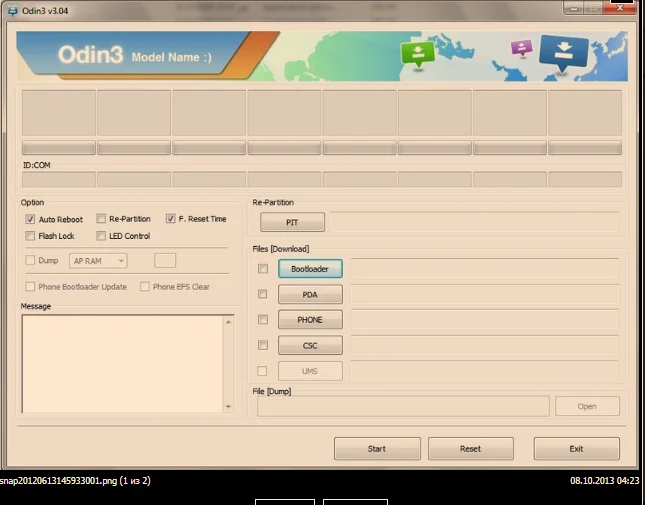Screen dimensions: 645x505
Task: Tick the checkbox beside the PDA button
Action: [x=263, y=294]
